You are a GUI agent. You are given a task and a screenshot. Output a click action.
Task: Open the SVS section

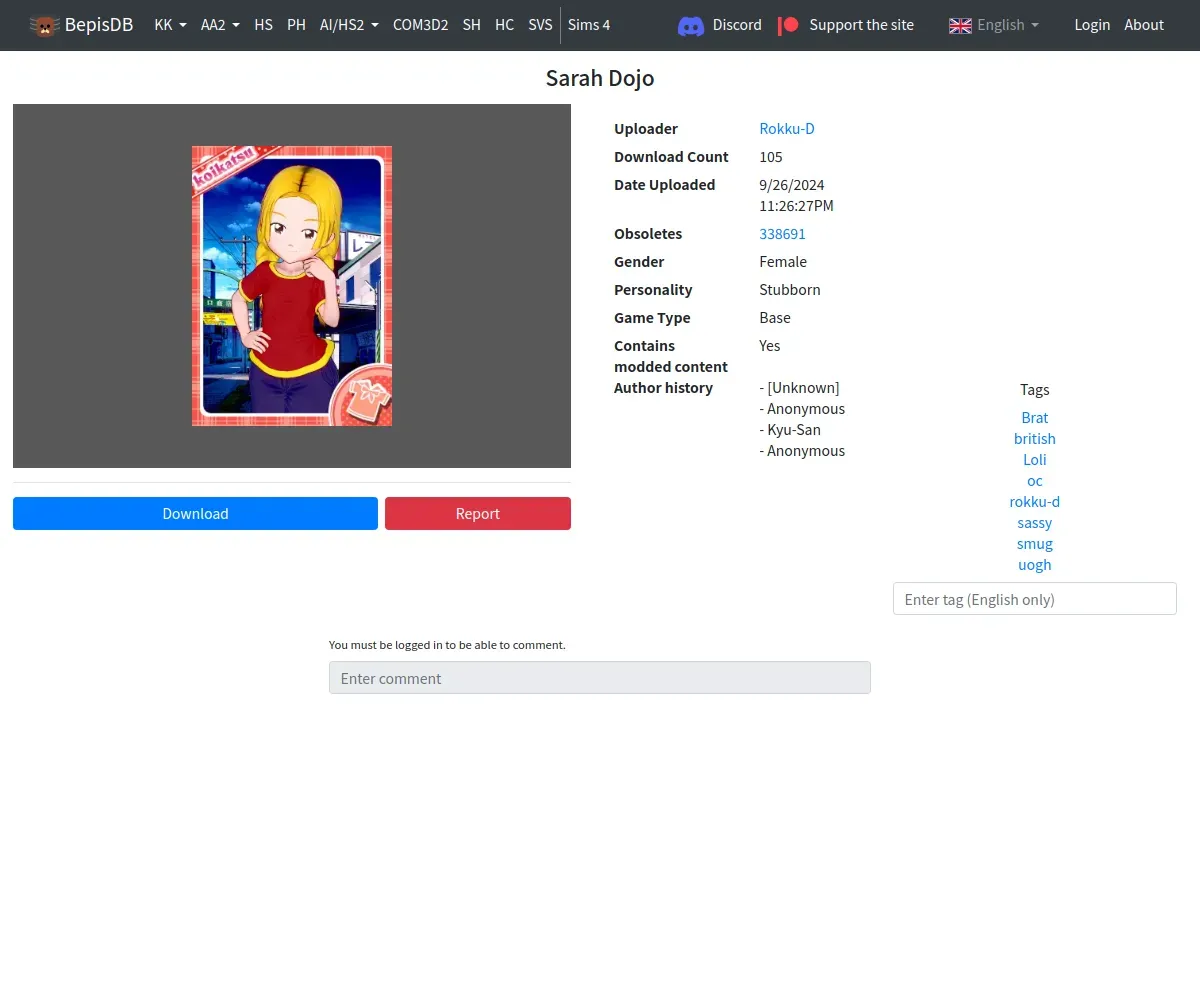click(540, 25)
